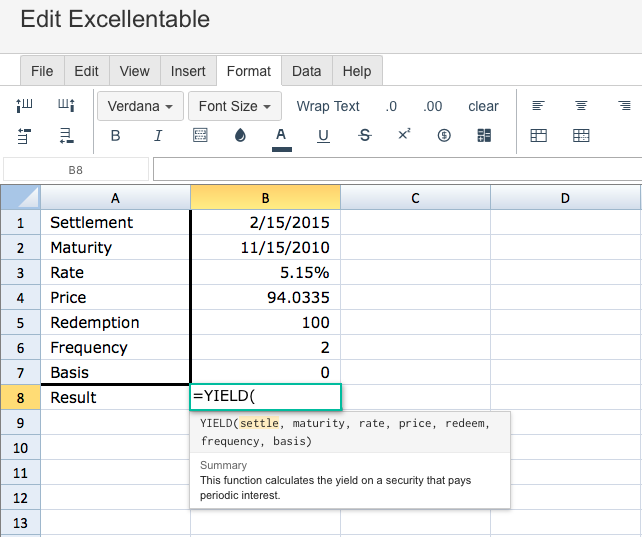Click the strikethrough icon
This screenshot has height=537, width=642.
click(364, 135)
